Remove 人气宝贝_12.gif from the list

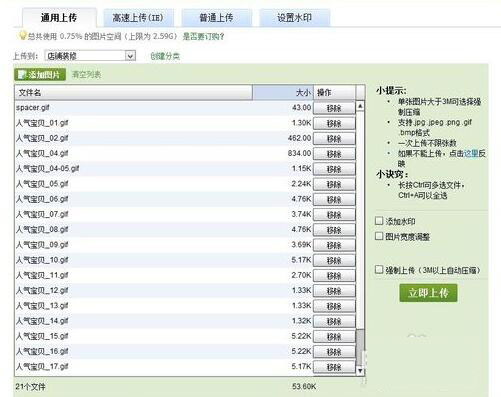pyautogui.click(x=334, y=291)
